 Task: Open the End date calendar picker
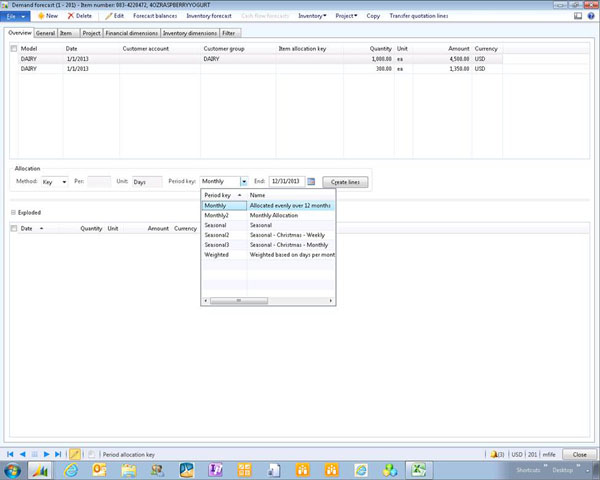click(x=311, y=181)
